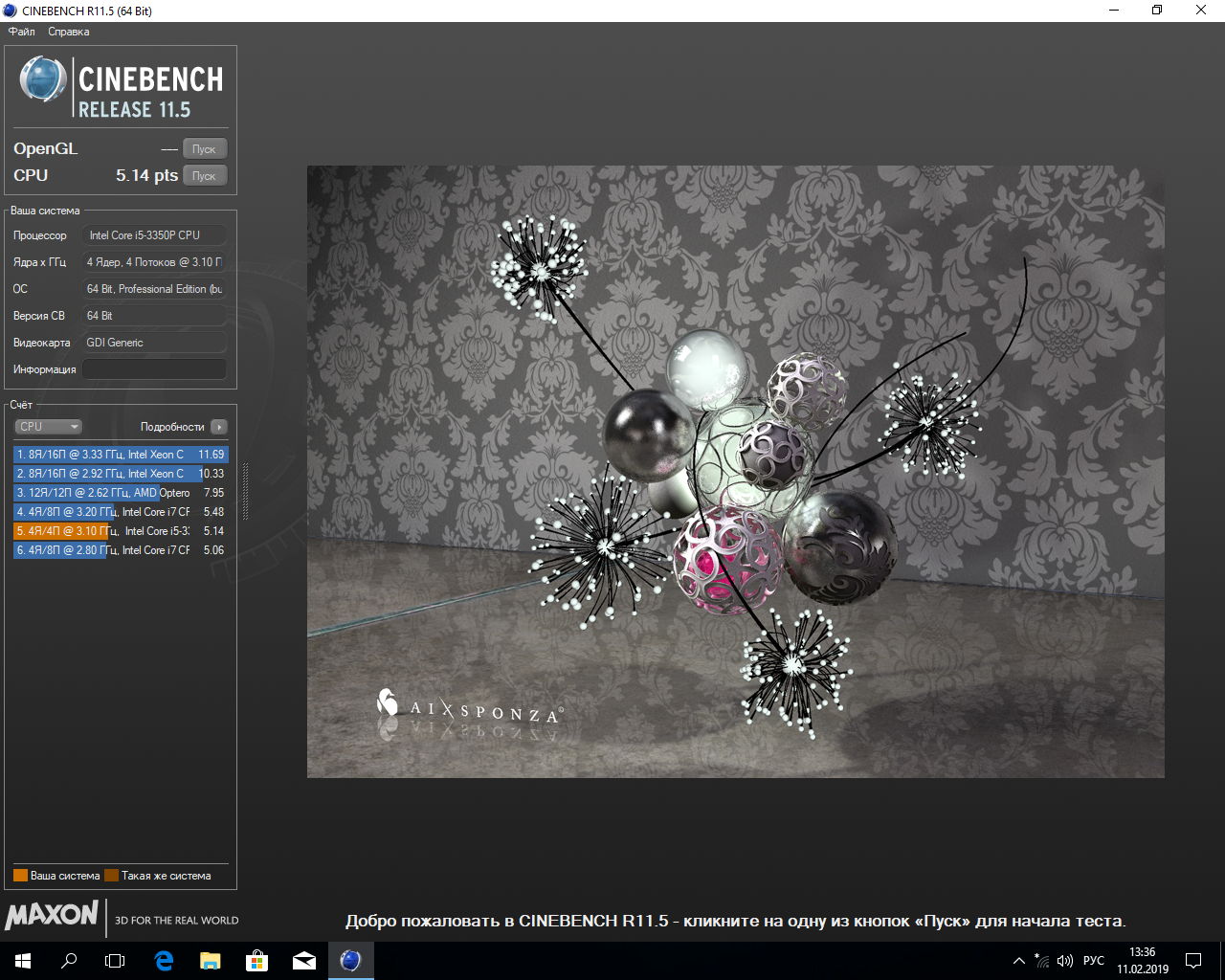Click the 5.14 pts CPU score
The width and height of the screenshot is (1225, 980).
[146, 176]
